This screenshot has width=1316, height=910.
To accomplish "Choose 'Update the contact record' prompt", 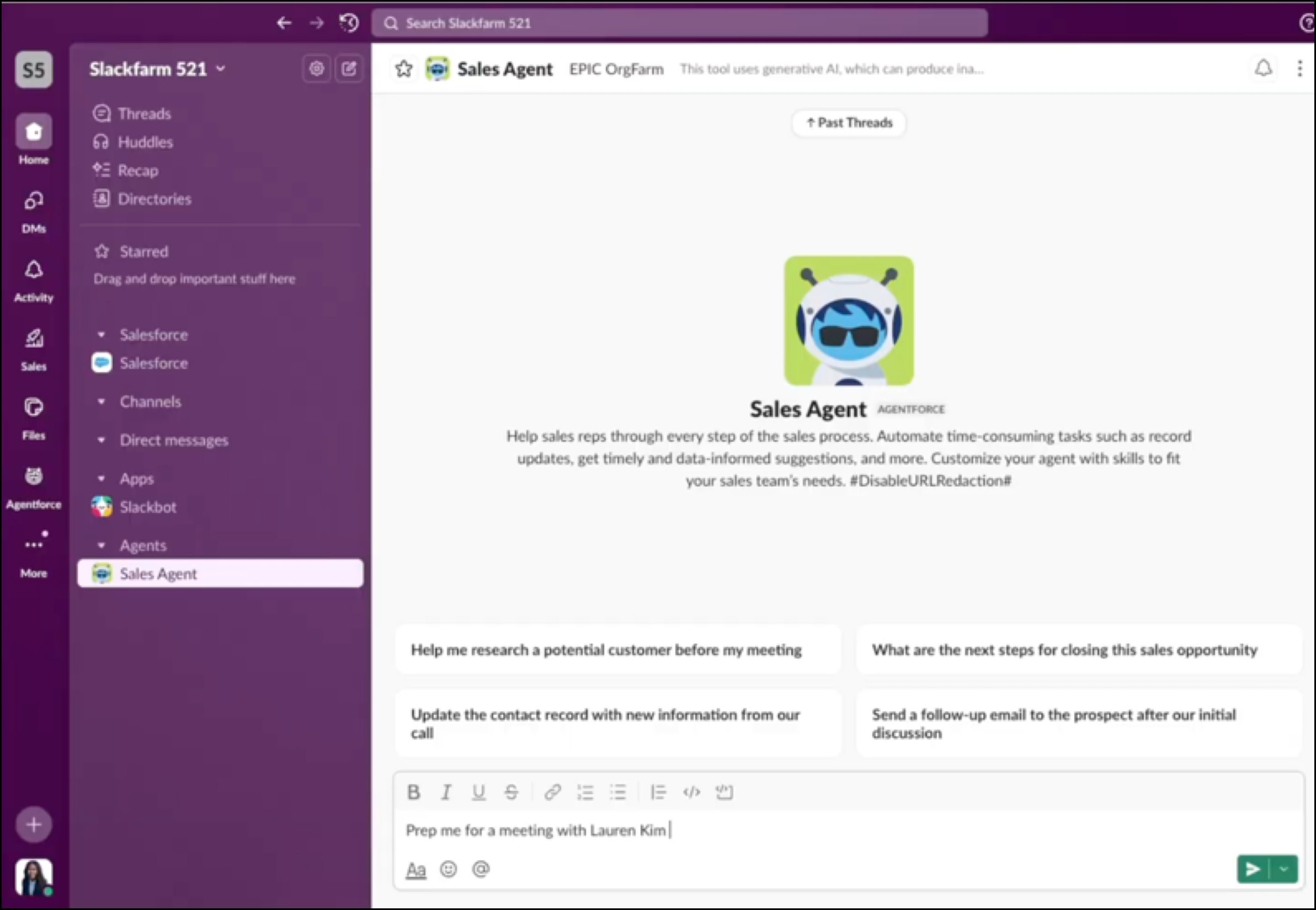I will pos(618,723).
